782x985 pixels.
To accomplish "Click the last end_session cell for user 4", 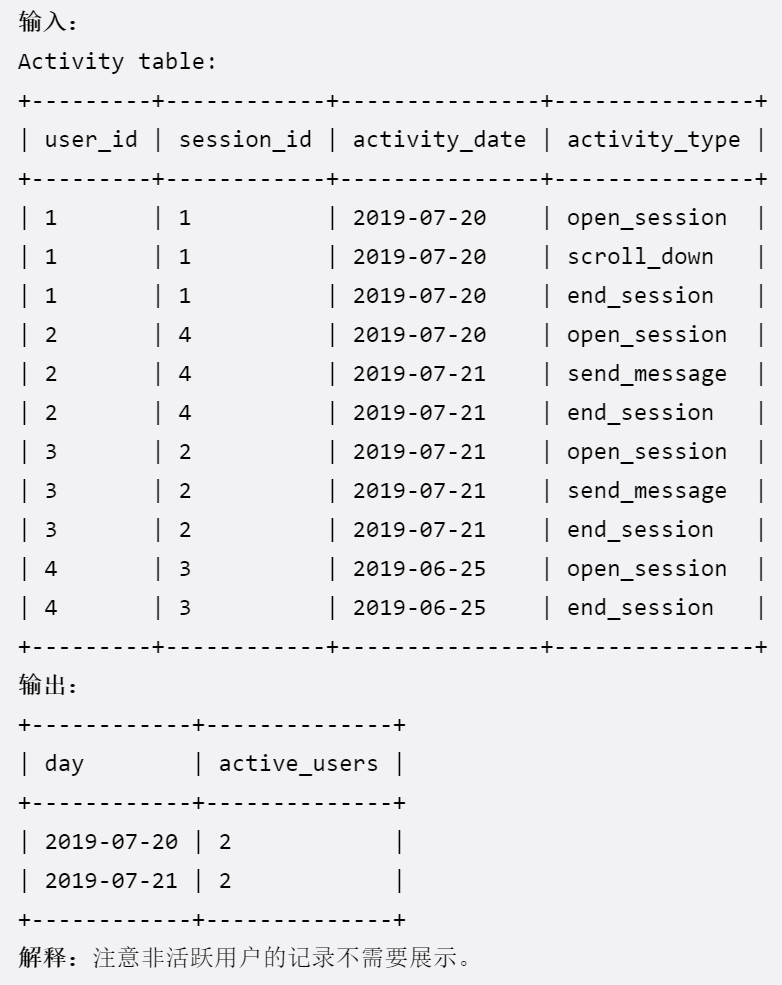I will (640, 607).
